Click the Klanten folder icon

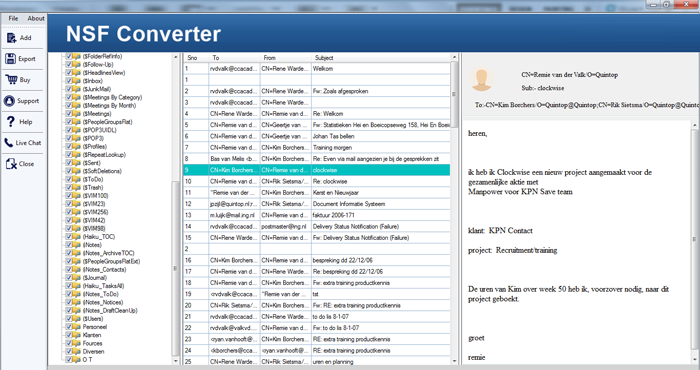click(x=77, y=335)
